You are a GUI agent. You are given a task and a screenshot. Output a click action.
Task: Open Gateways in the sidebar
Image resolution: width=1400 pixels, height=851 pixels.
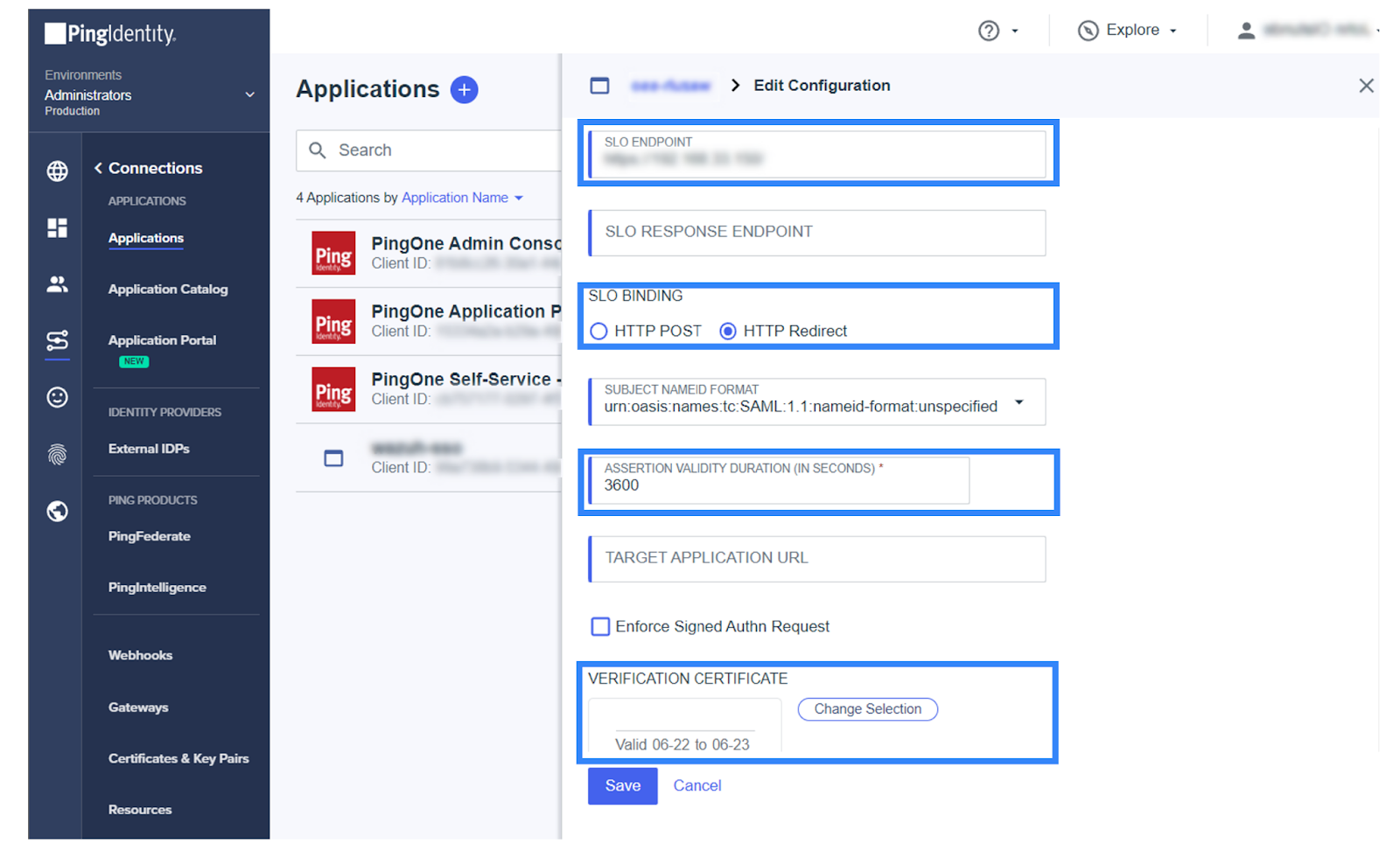point(138,708)
